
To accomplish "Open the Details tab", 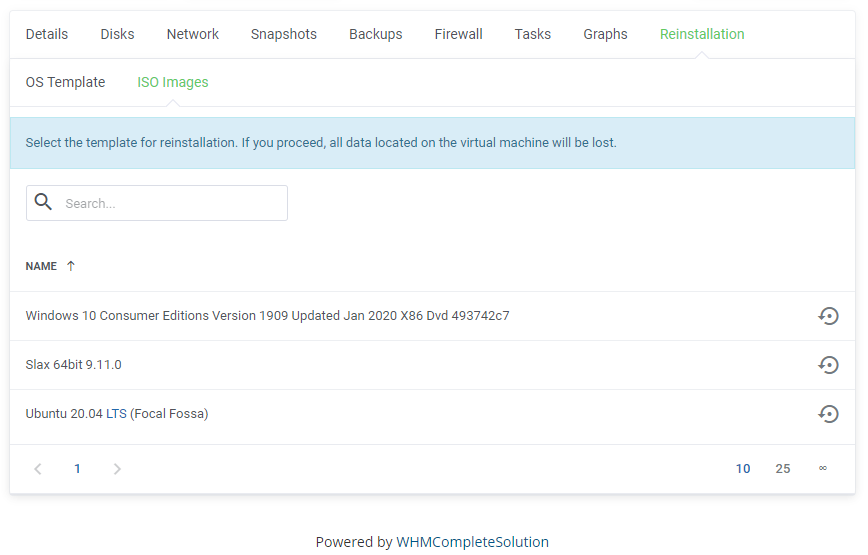I will (46, 34).
